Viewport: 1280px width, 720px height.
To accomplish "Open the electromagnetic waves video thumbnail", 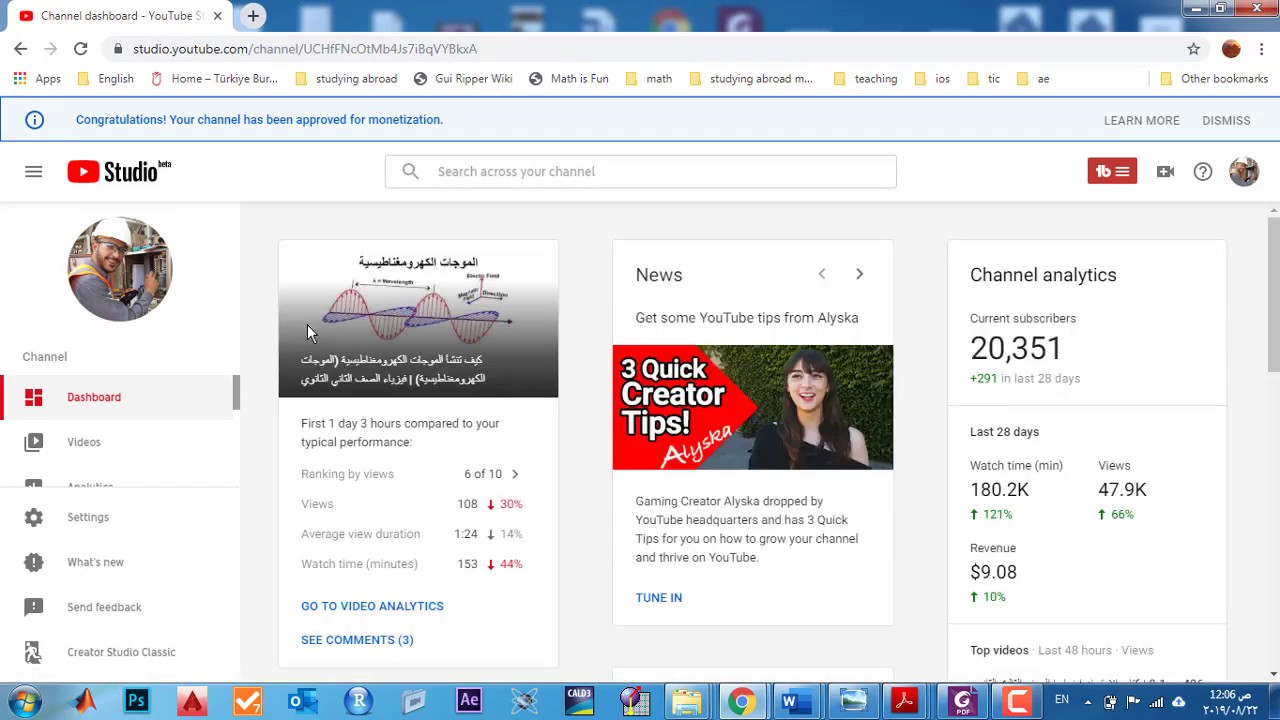I will click(x=418, y=319).
